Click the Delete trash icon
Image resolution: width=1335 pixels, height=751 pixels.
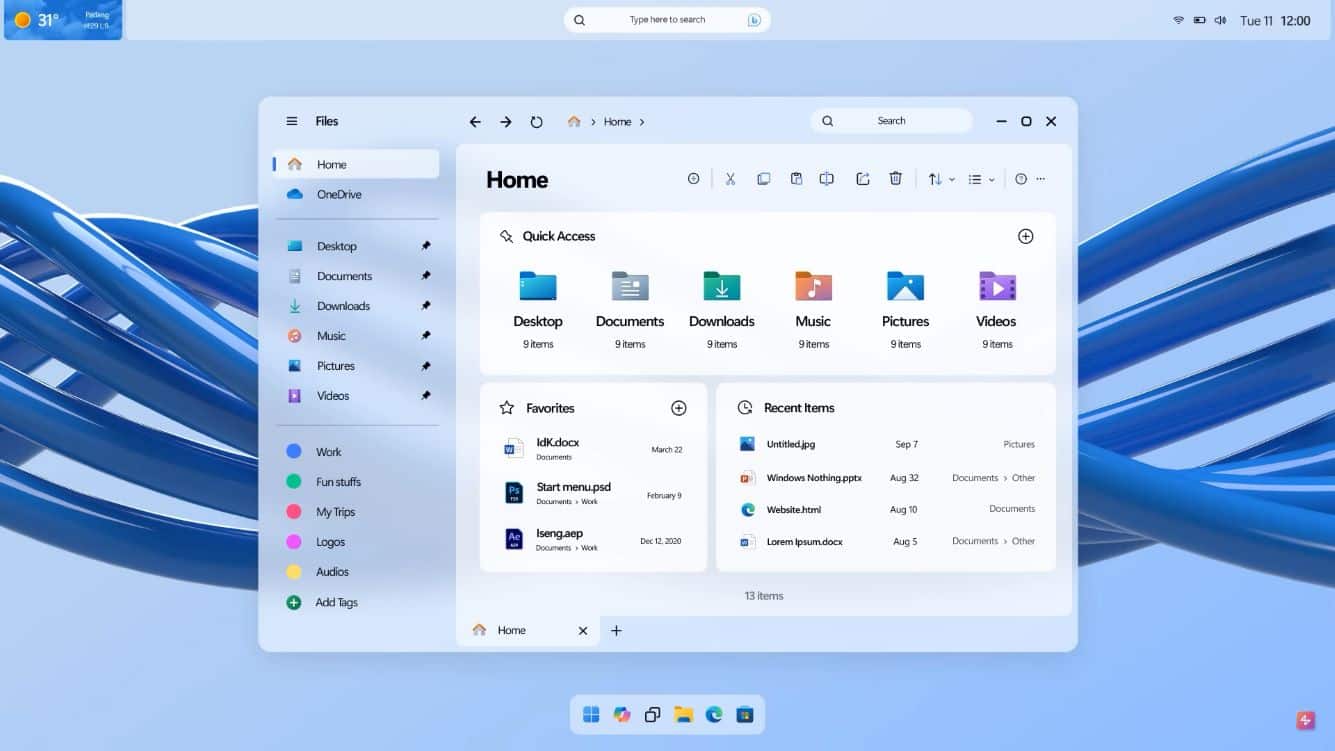(895, 178)
